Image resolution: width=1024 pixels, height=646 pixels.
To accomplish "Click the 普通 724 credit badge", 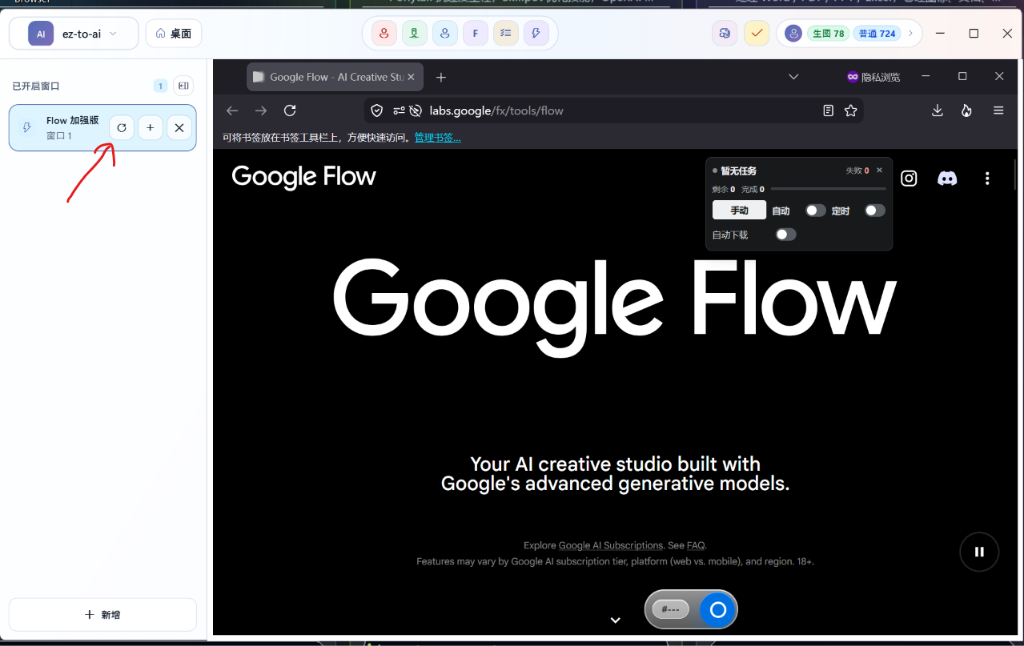I will [876, 33].
